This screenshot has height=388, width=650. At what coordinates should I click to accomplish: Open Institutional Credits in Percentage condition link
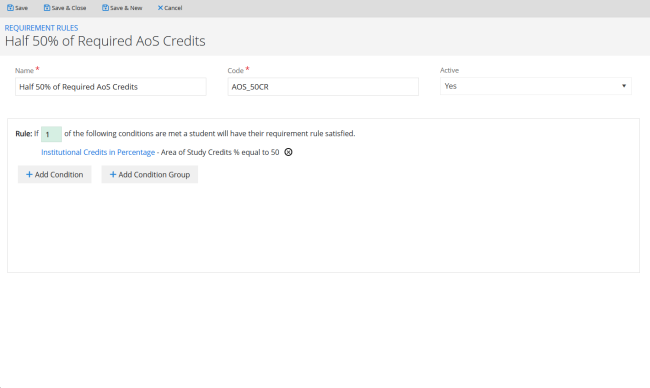[x=98, y=152]
